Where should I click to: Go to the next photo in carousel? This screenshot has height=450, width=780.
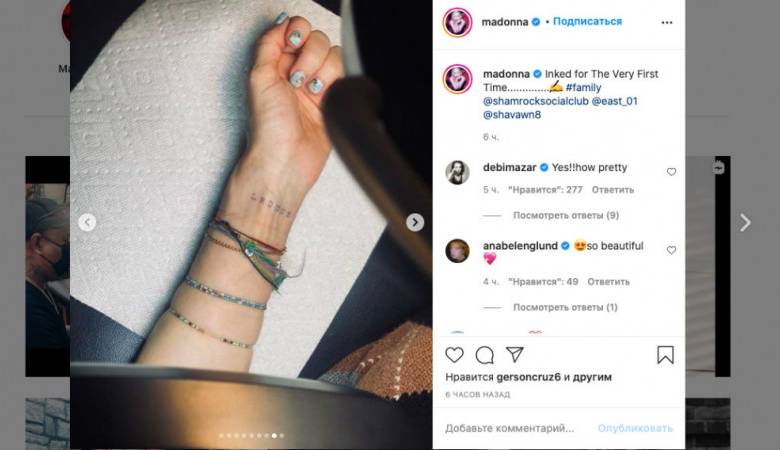(415, 222)
